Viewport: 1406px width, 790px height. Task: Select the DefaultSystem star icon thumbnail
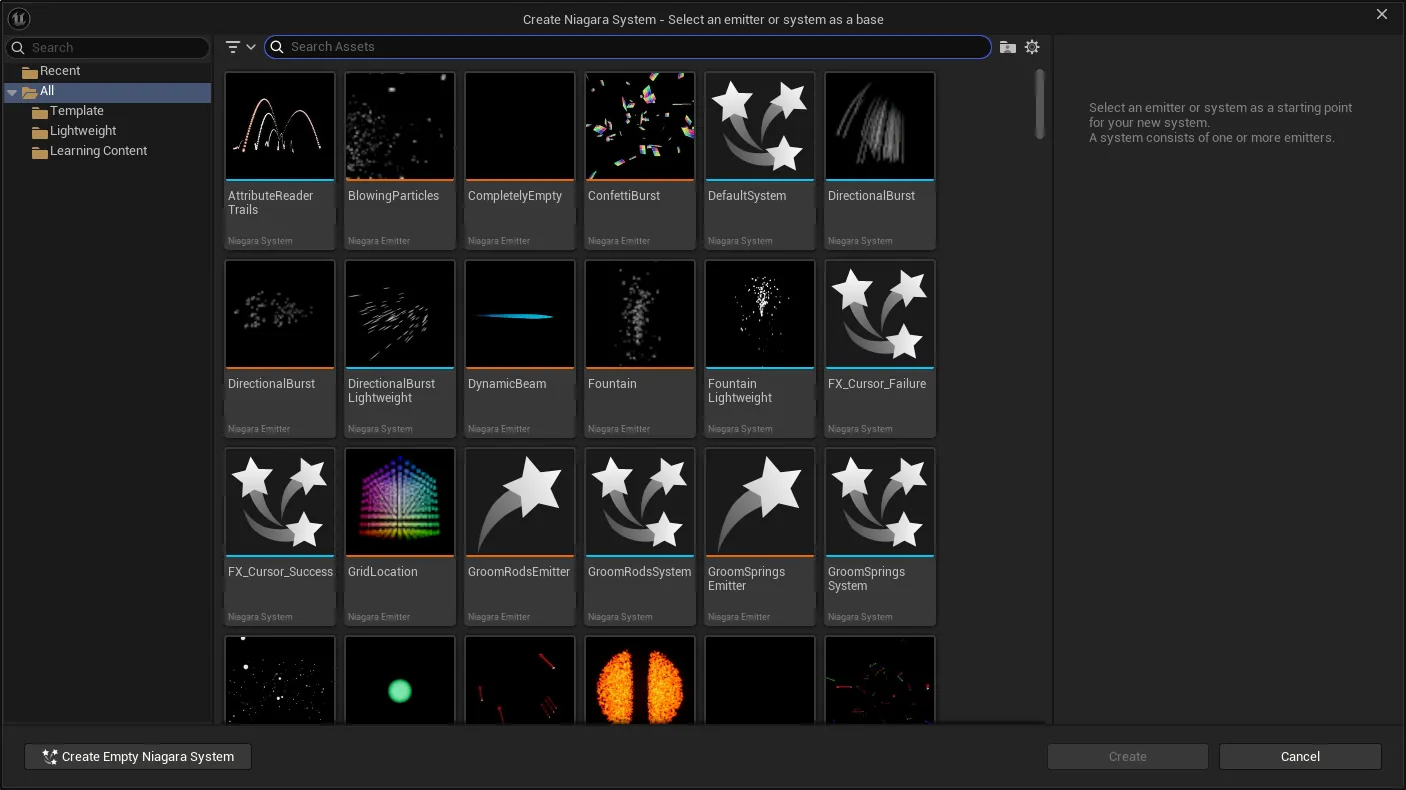760,126
